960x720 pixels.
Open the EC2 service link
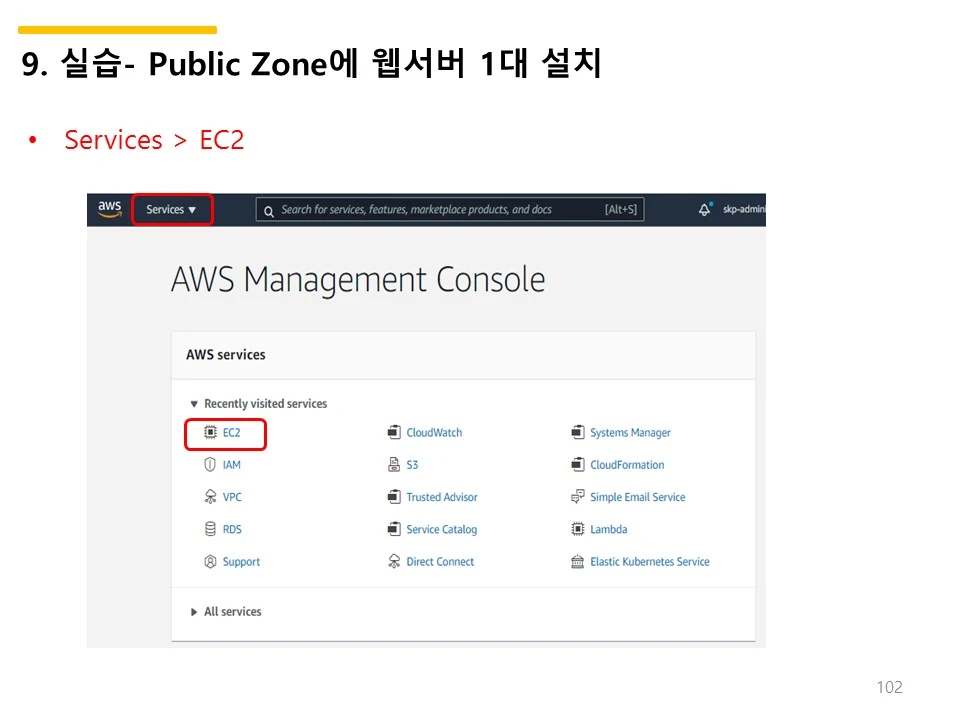coord(231,433)
